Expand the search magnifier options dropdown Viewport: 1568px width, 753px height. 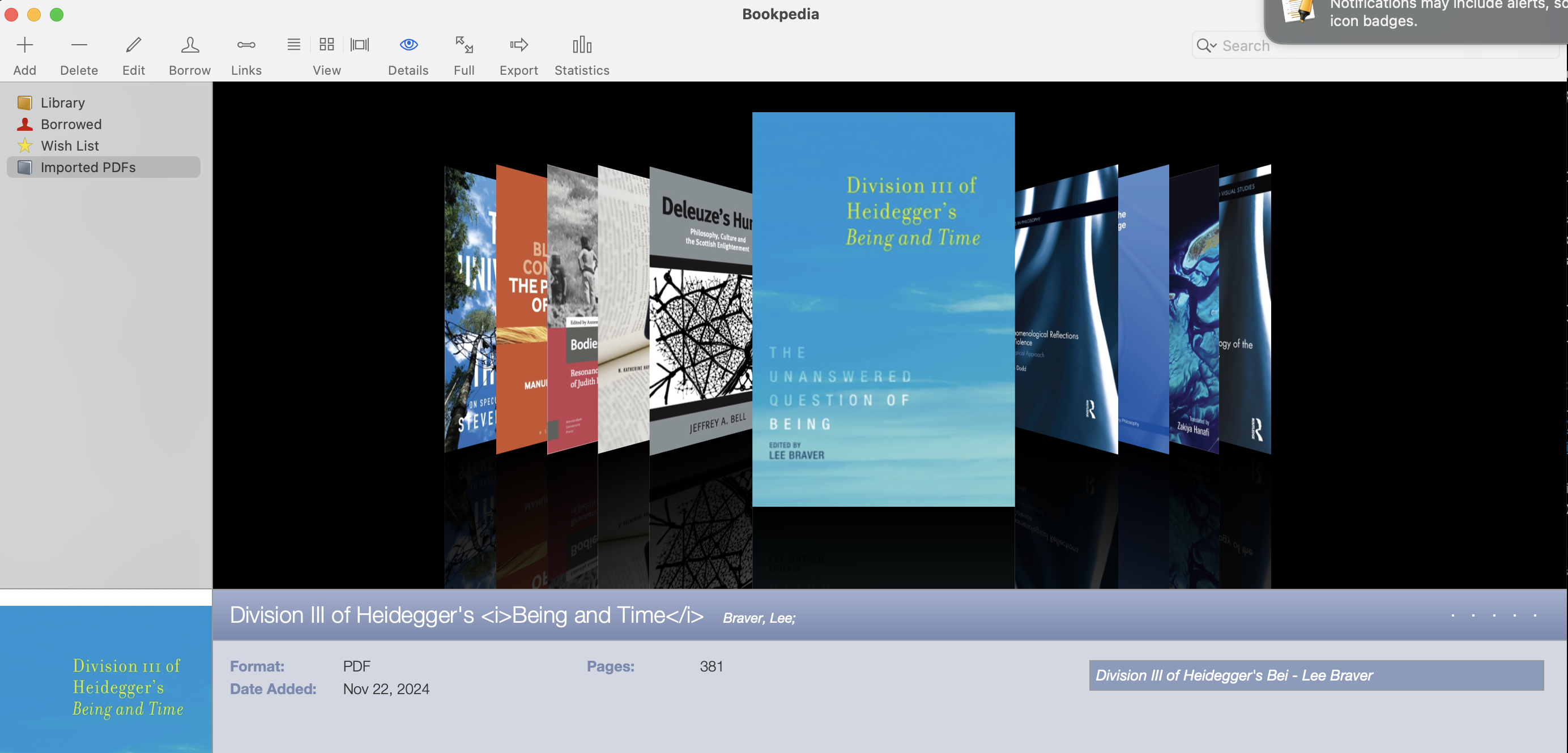[1206, 46]
